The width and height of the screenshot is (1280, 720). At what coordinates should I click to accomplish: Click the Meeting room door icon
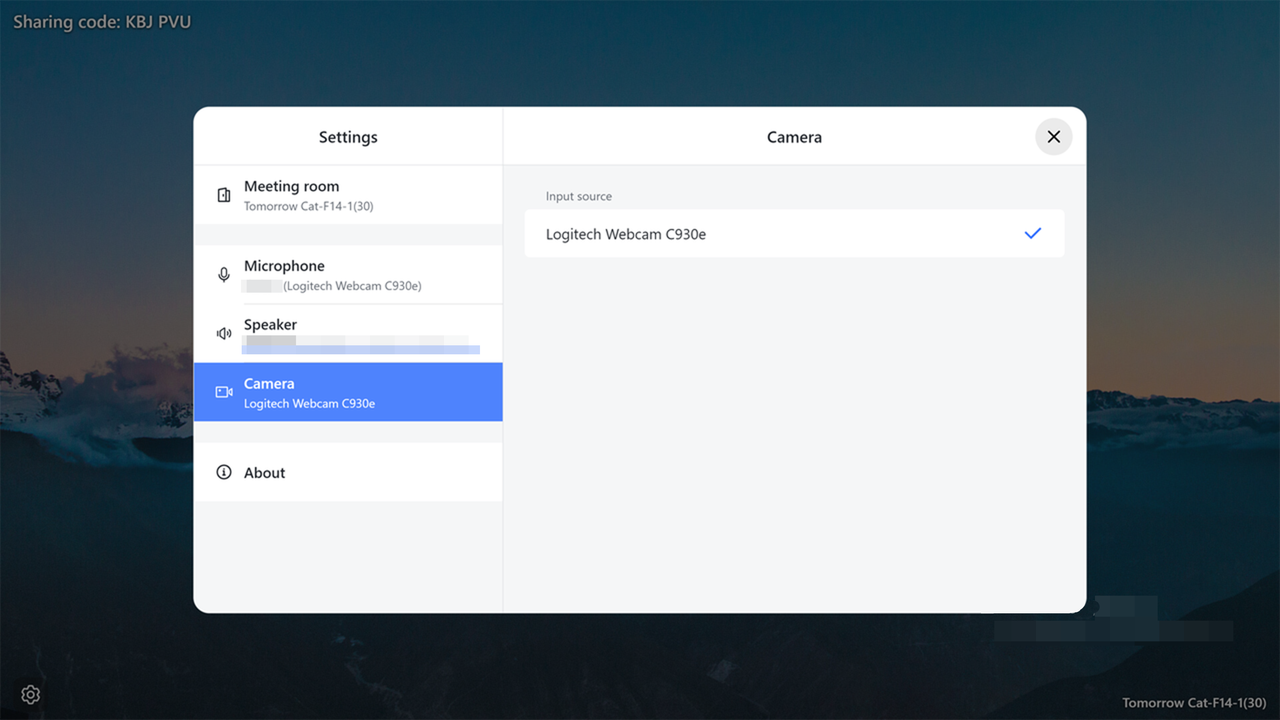click(224, 195)
